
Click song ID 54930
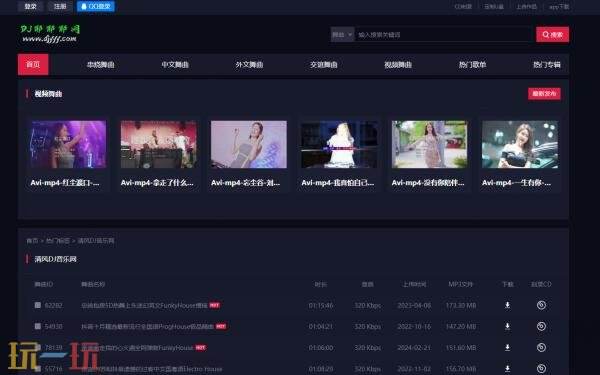click(53, 326)
